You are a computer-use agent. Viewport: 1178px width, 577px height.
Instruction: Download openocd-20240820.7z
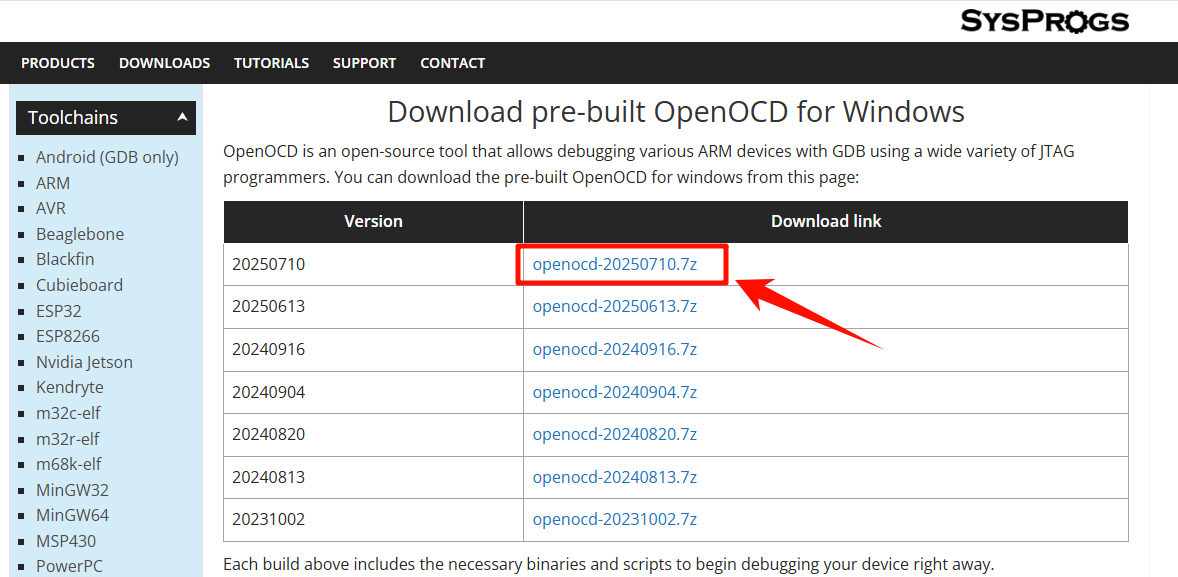pyautogui.click(x=615, y=434)
